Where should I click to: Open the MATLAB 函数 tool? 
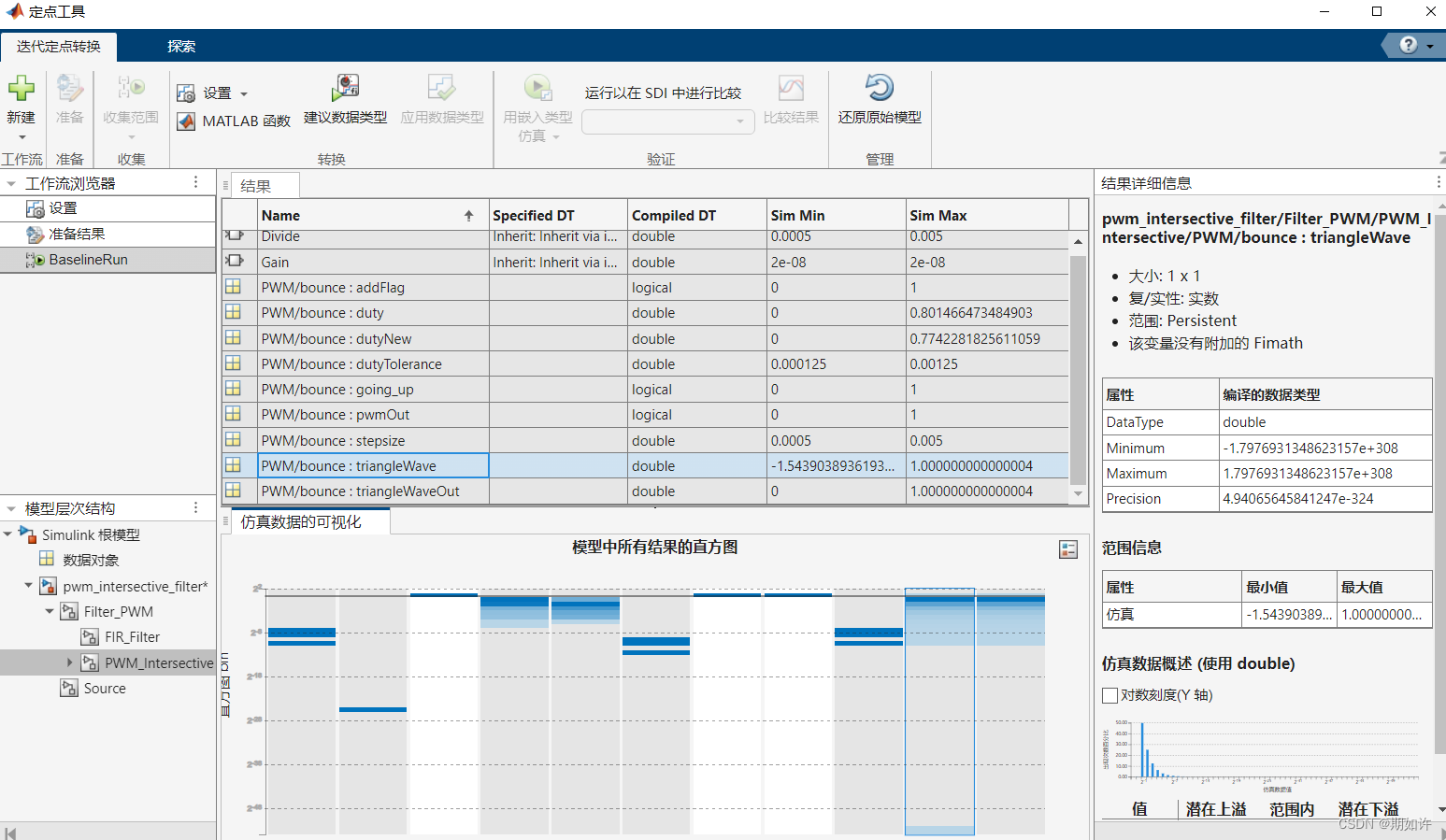coord(234,121)
